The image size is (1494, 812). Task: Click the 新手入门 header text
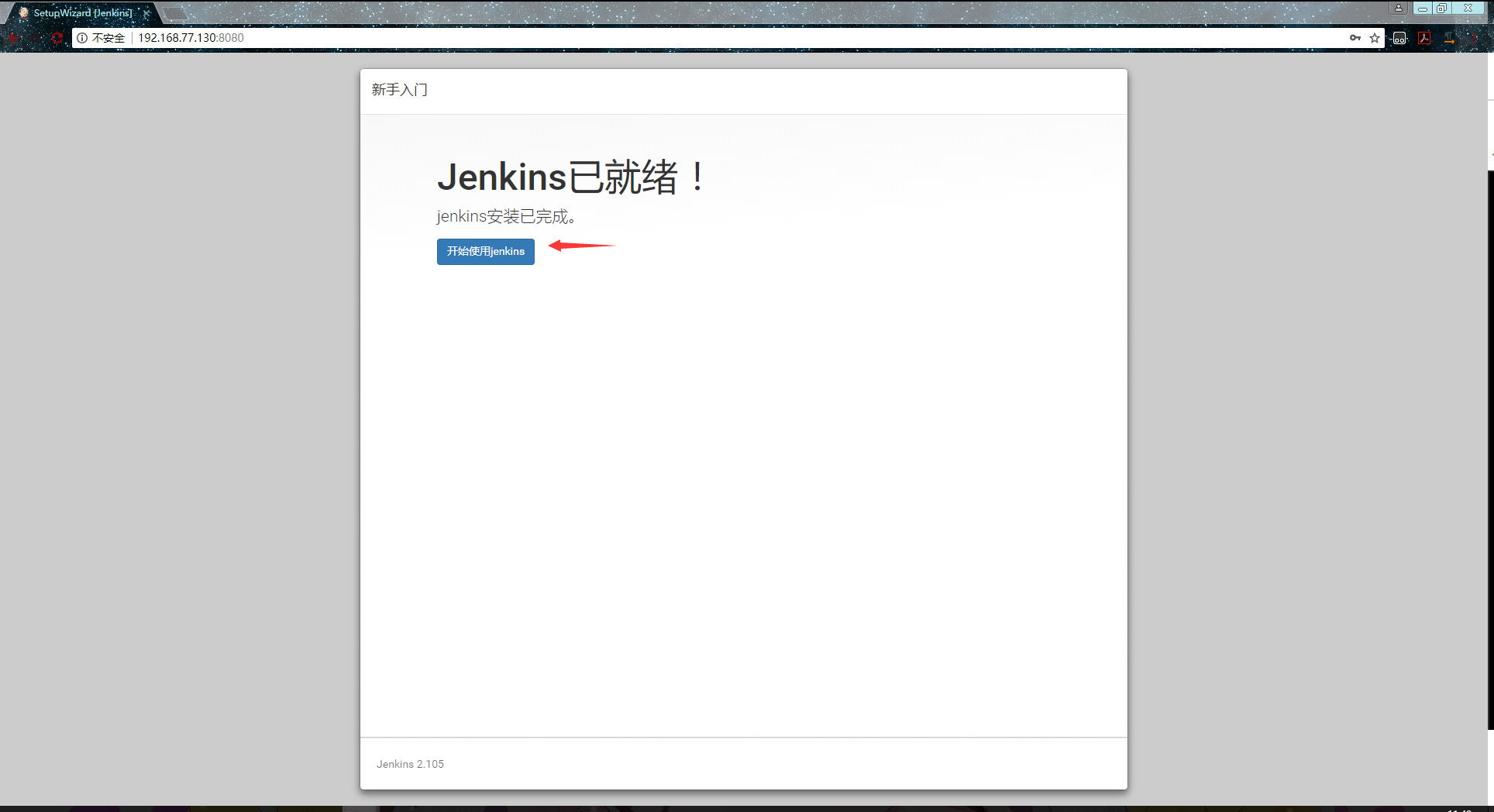(x=399, y=90)
